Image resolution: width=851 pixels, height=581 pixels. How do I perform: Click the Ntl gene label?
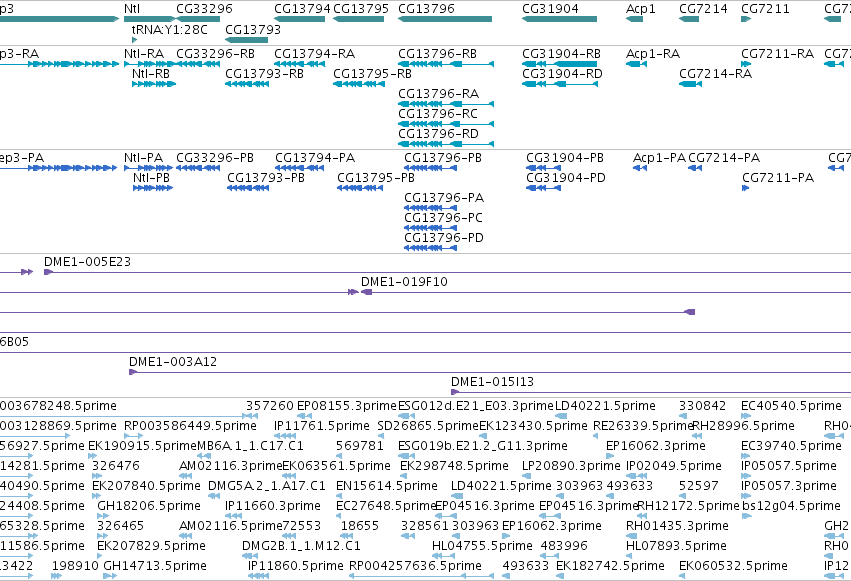click(x=132, y=9)
